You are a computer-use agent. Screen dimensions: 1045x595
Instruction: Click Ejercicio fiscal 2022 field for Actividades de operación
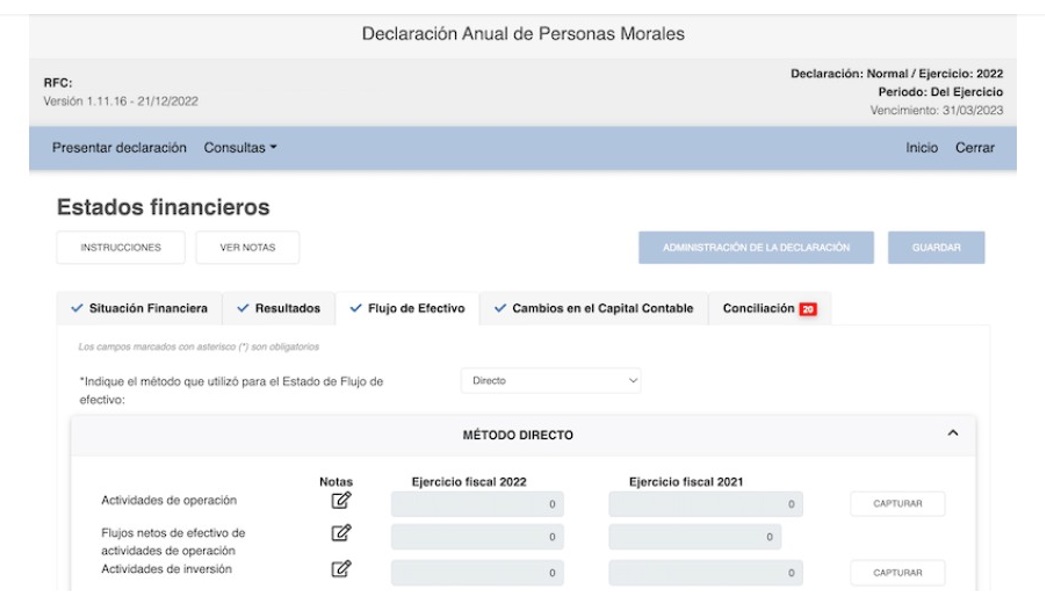point(477,504)
